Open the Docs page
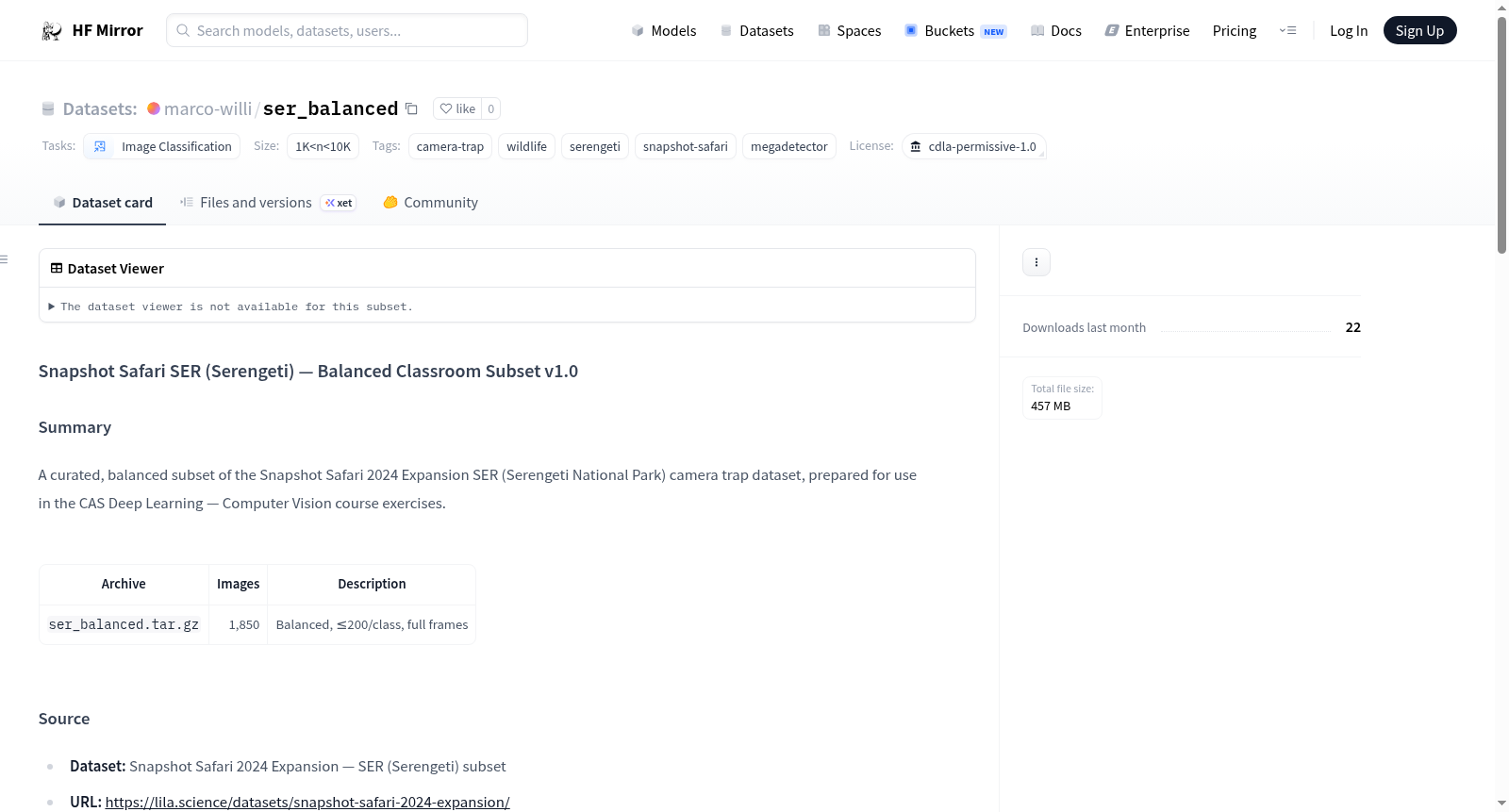This screenshot has width=1509, height=812. coord(1056,30)
